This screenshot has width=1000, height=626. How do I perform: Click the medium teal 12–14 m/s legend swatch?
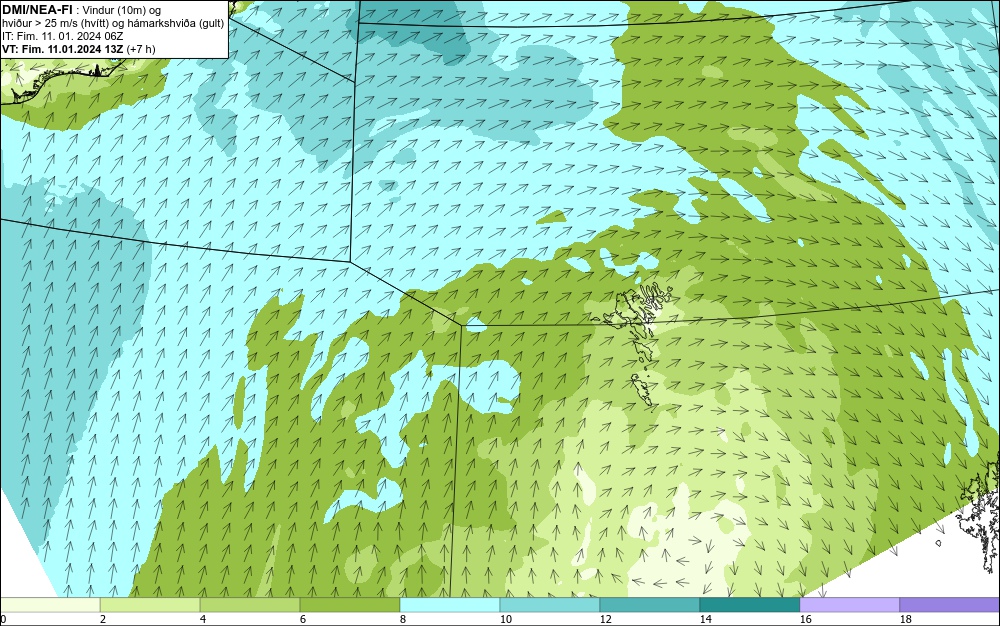[649, 605]
